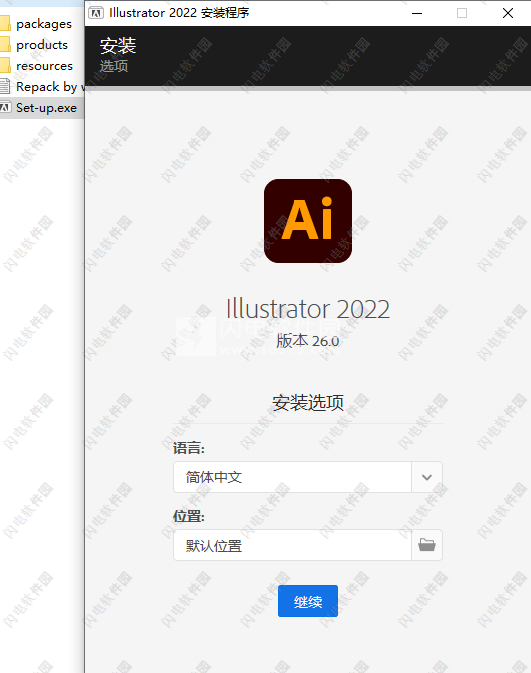Viewport: 531px width, 673px height.
Task: Select the products folder in Explorer
Action: tap(42, 45)
